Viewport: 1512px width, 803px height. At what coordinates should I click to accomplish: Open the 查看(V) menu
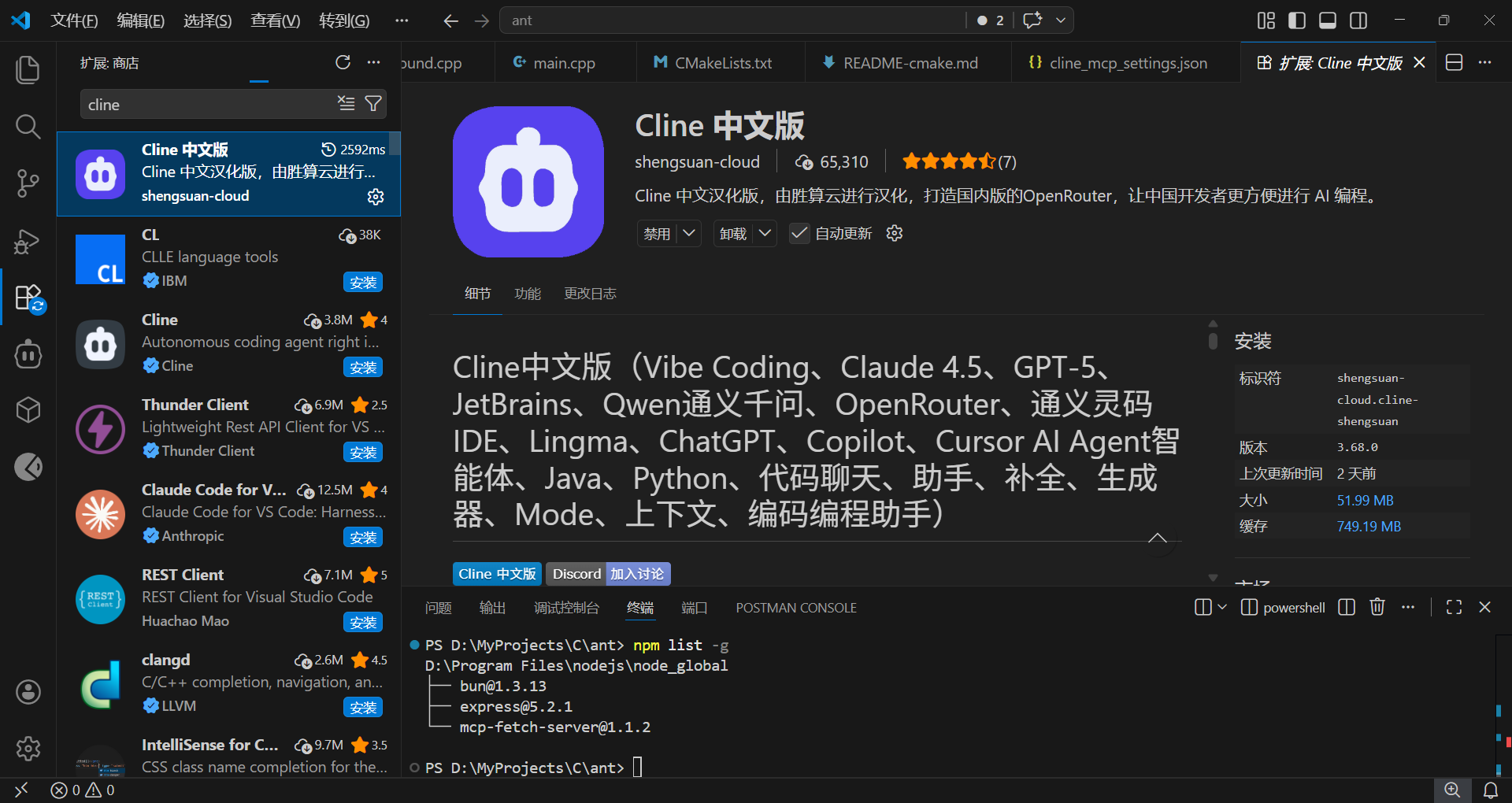tap(276, 20)
